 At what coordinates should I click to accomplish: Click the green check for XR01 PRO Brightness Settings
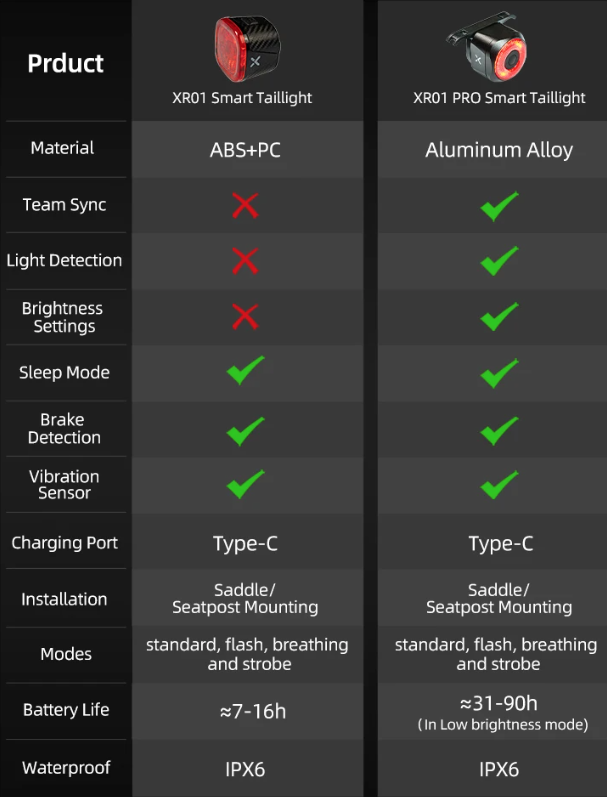pos(499,316)
